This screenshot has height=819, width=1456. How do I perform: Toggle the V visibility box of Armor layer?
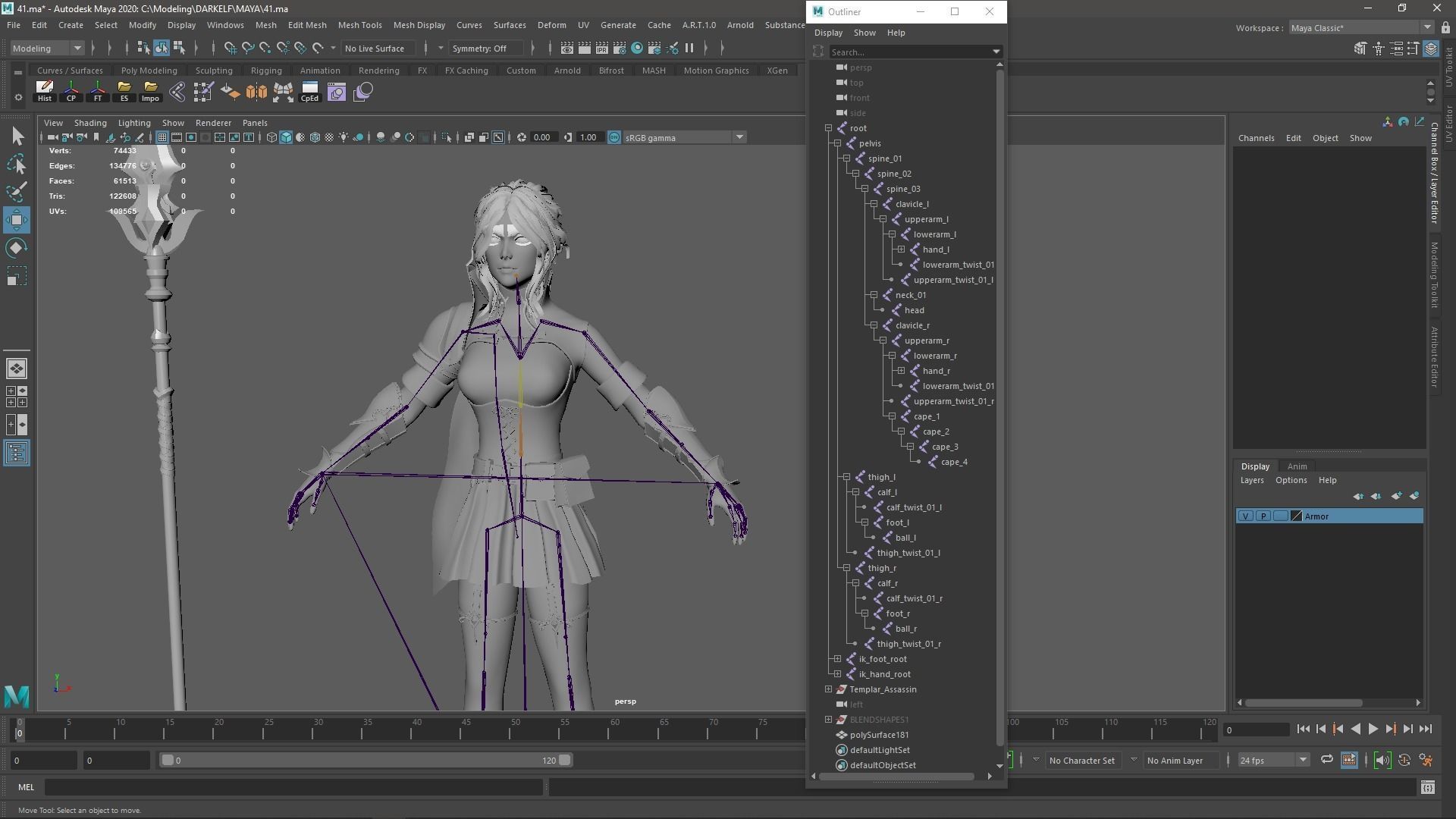[x=1245, y=516]
